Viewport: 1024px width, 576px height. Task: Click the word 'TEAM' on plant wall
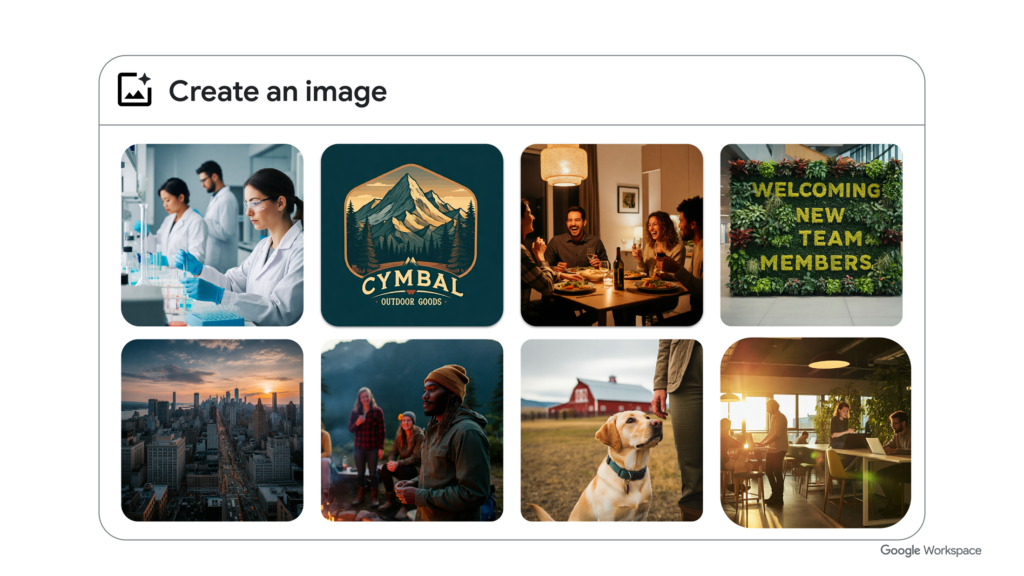tap(811, 239)
